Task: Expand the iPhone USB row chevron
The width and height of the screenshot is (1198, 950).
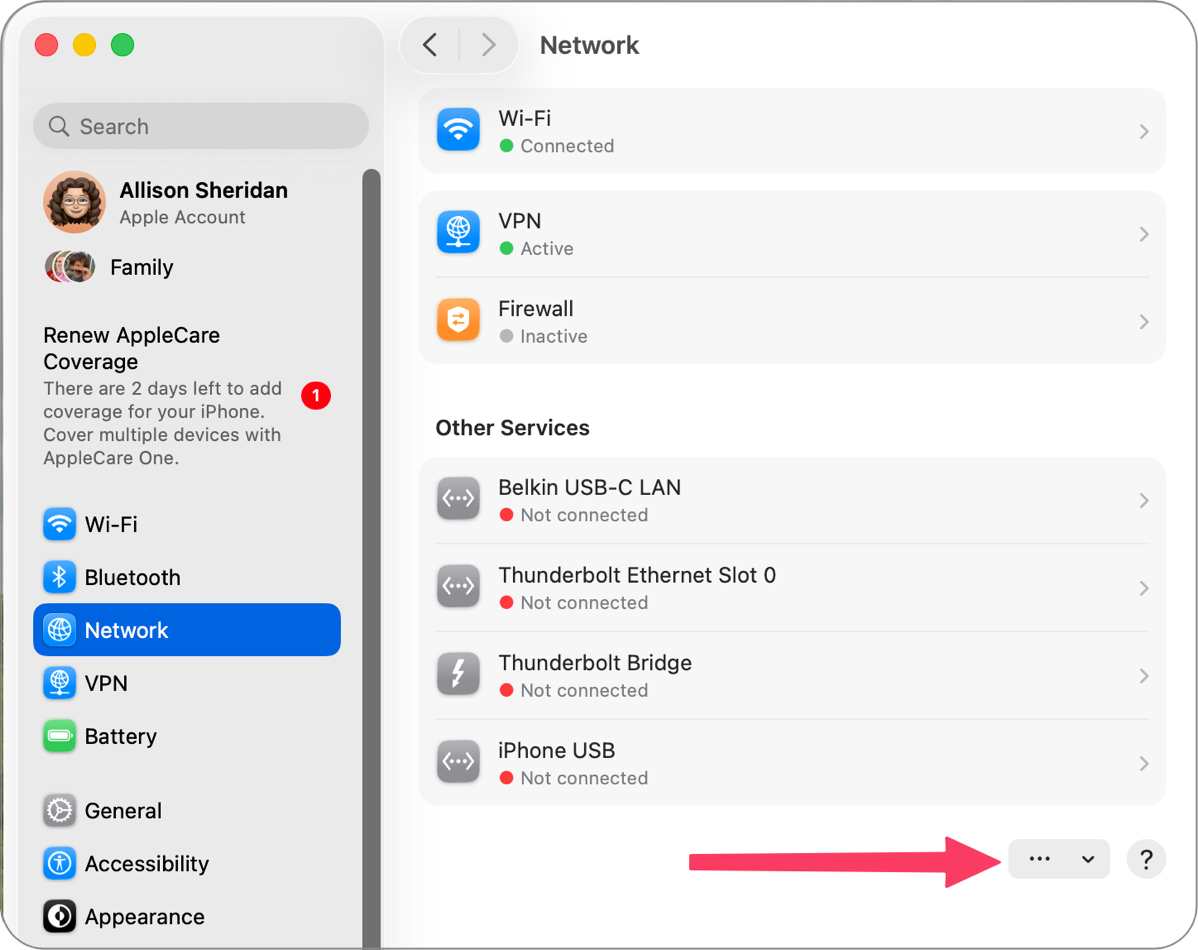Action: (1143, 763)
